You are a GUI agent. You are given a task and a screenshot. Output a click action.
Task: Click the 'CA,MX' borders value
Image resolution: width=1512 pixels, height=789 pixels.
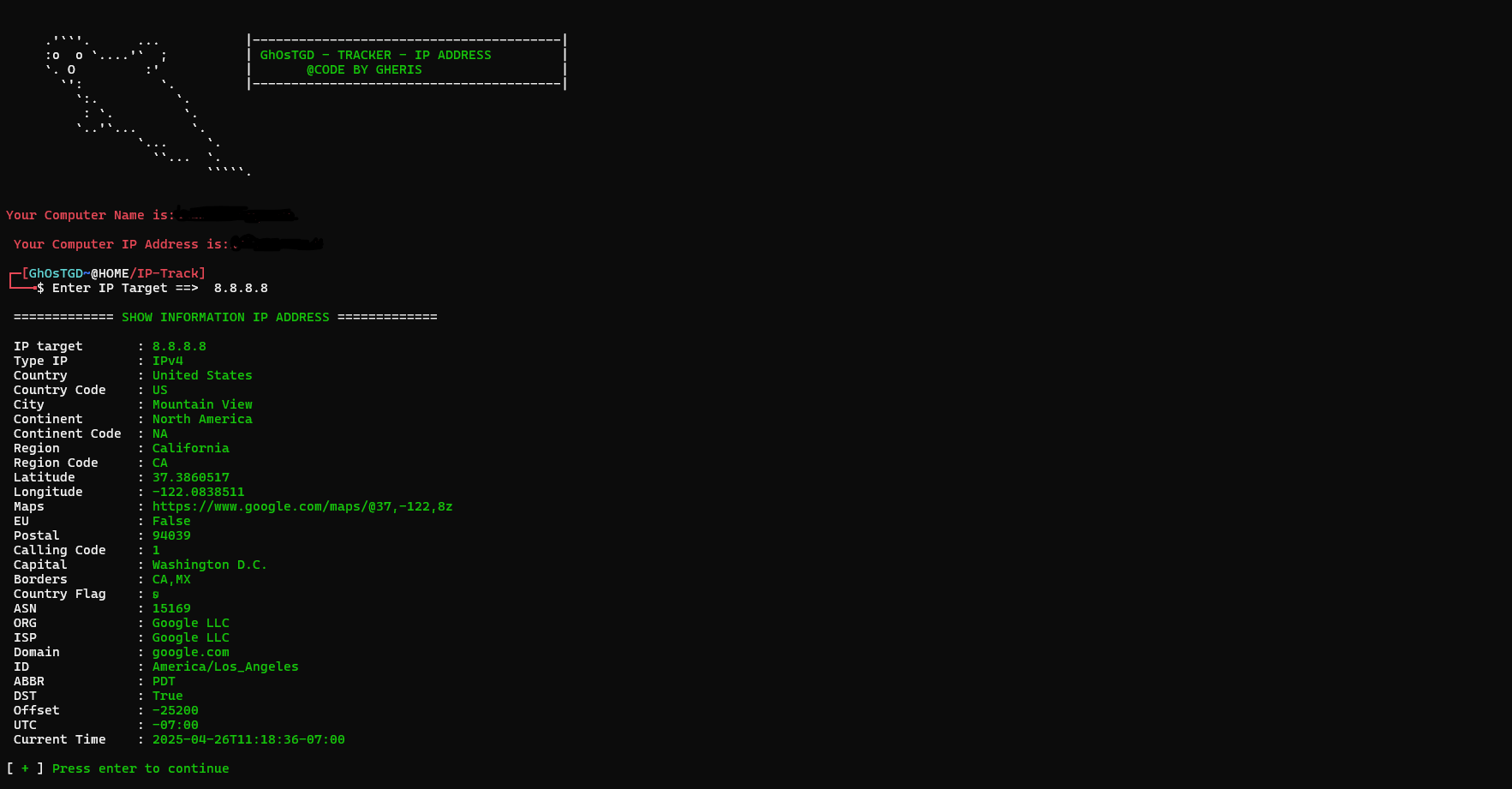coord(171,579)
